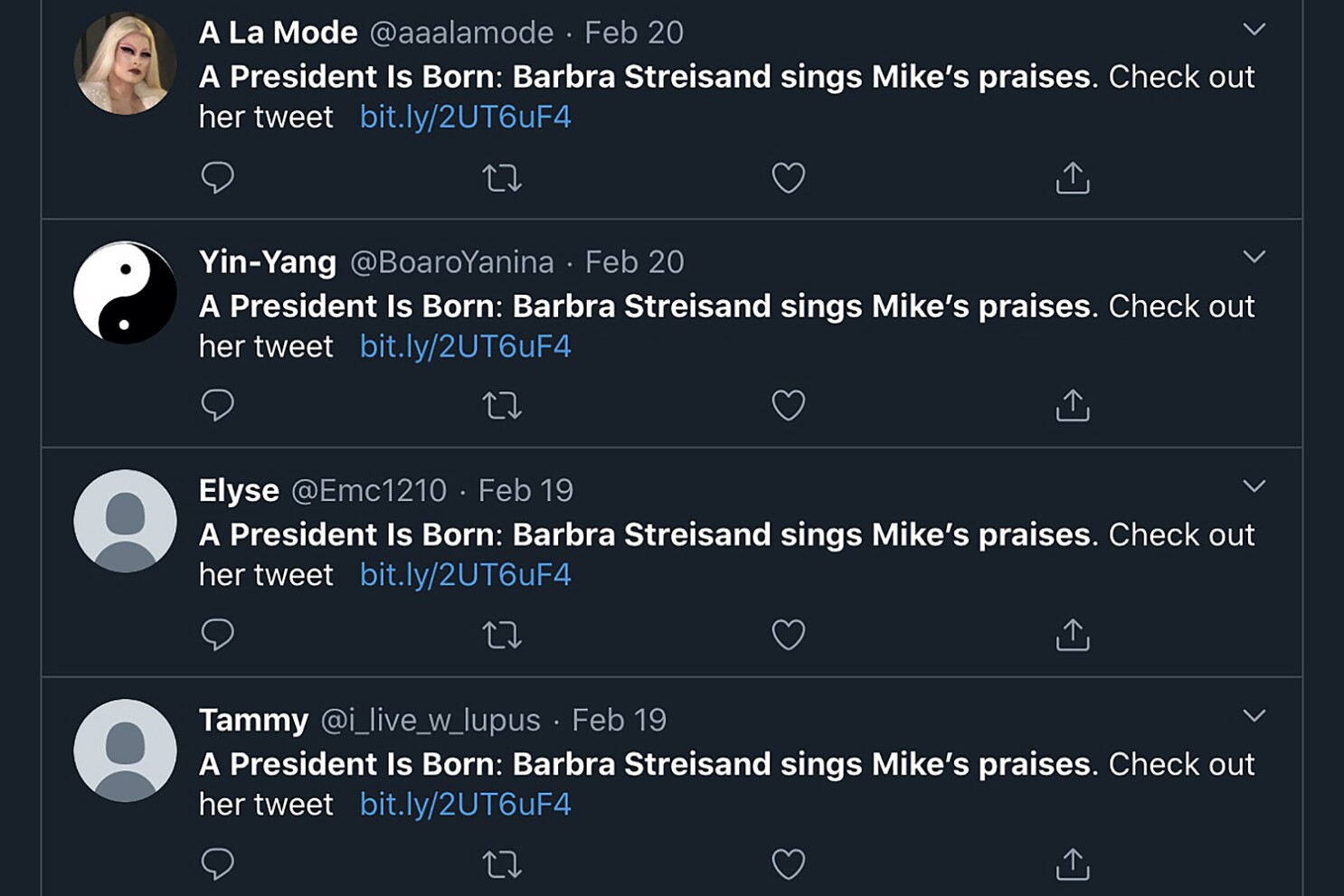Expand Tammy tweet's options chevron
This screenshot has width=1344, height=896.
tap(1254, 716)
